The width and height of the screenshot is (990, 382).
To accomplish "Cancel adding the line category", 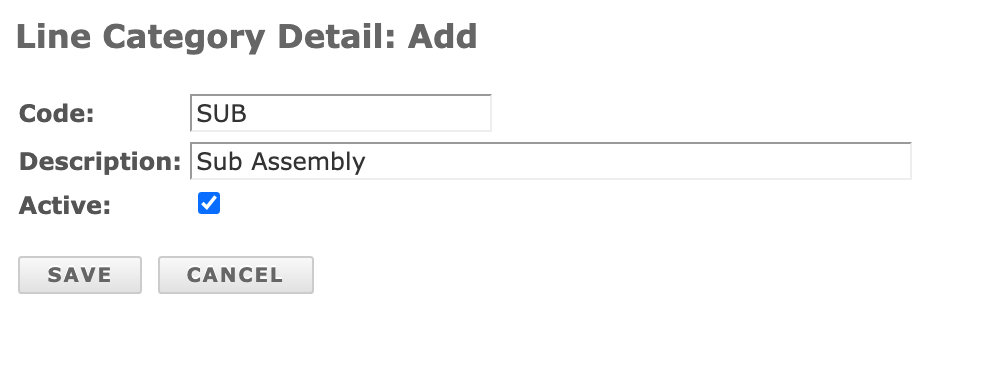I will click(236, 275).
